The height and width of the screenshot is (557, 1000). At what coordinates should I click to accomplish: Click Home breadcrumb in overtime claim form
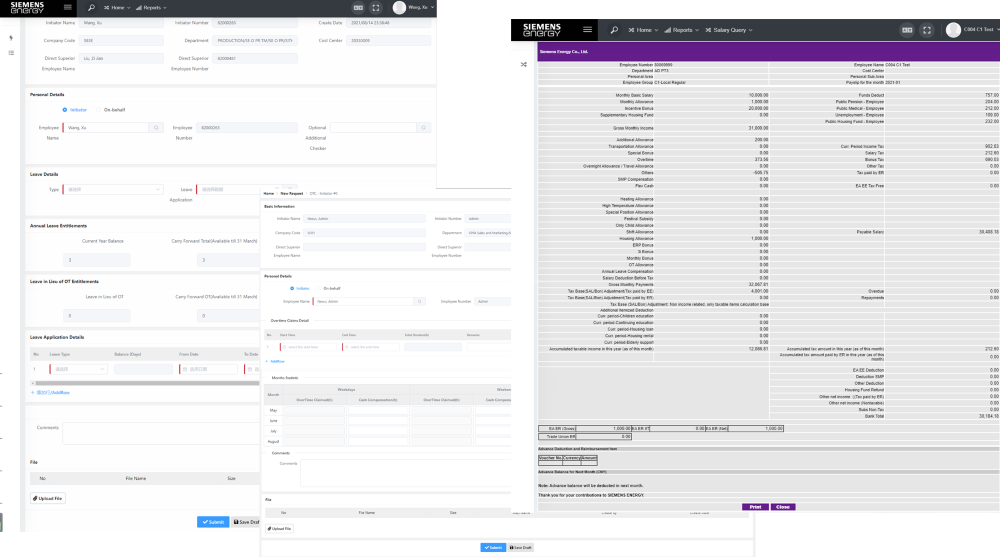(x=268, y=193)
